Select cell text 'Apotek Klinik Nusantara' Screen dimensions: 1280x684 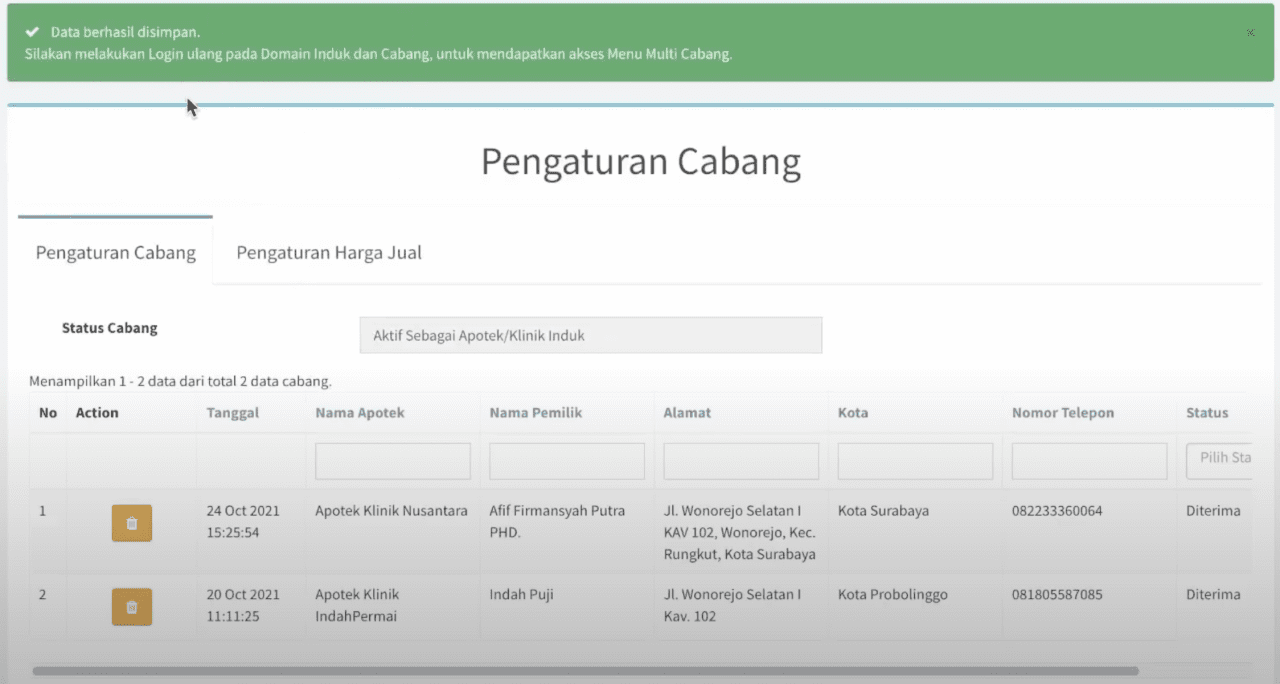[392, 511]
